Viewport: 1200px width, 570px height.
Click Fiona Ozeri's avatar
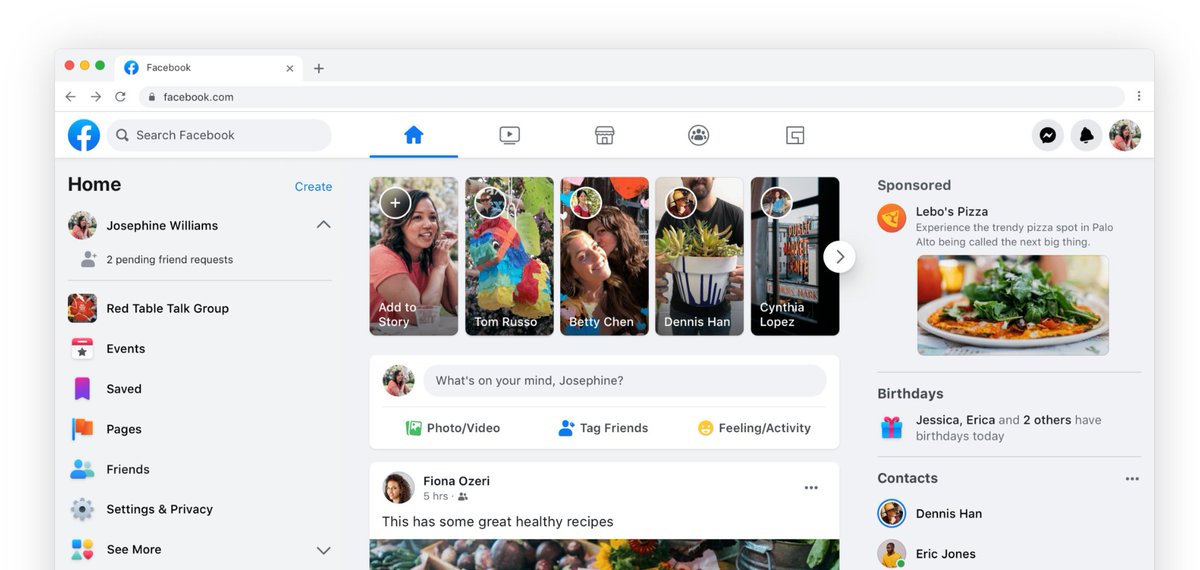(x=399, y=487)
